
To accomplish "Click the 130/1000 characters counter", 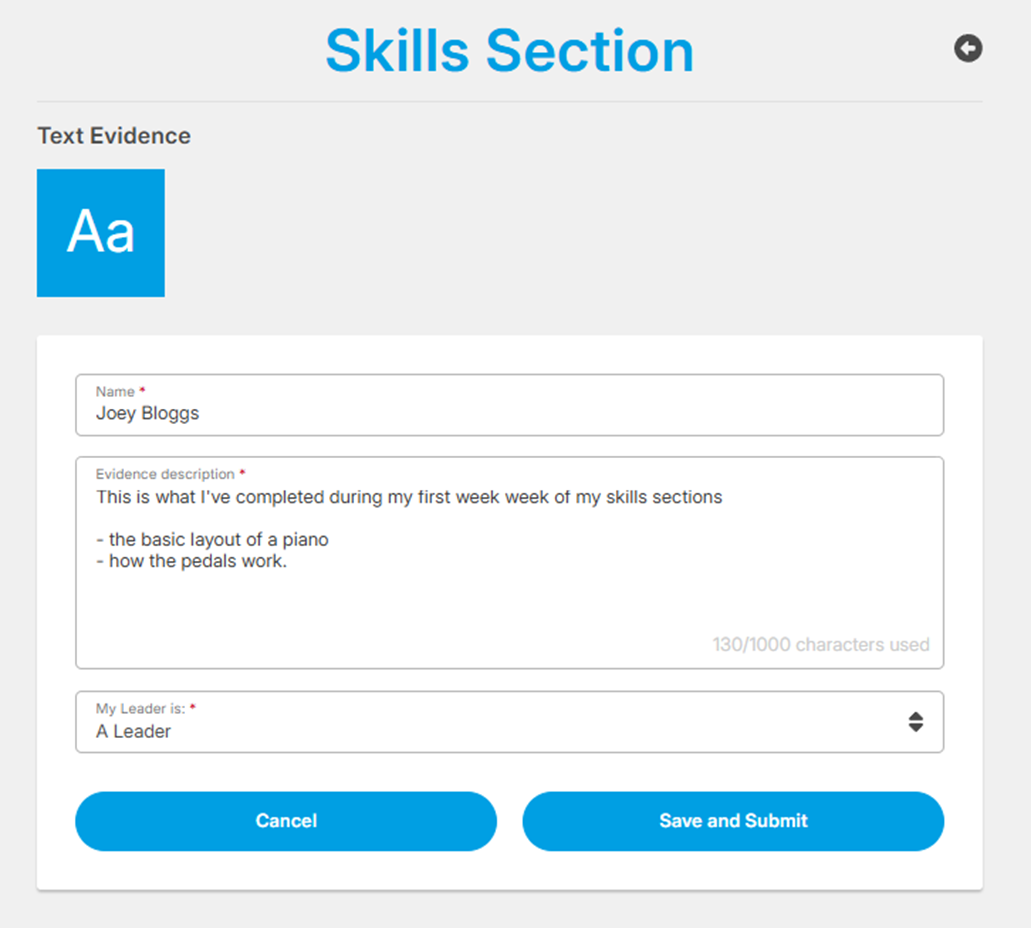I will (x=820, y=644).
